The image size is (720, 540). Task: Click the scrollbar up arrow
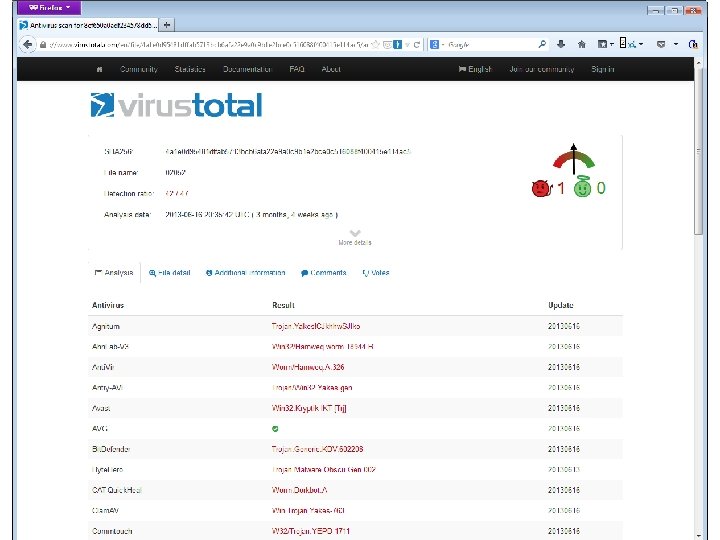pos(698,62)
